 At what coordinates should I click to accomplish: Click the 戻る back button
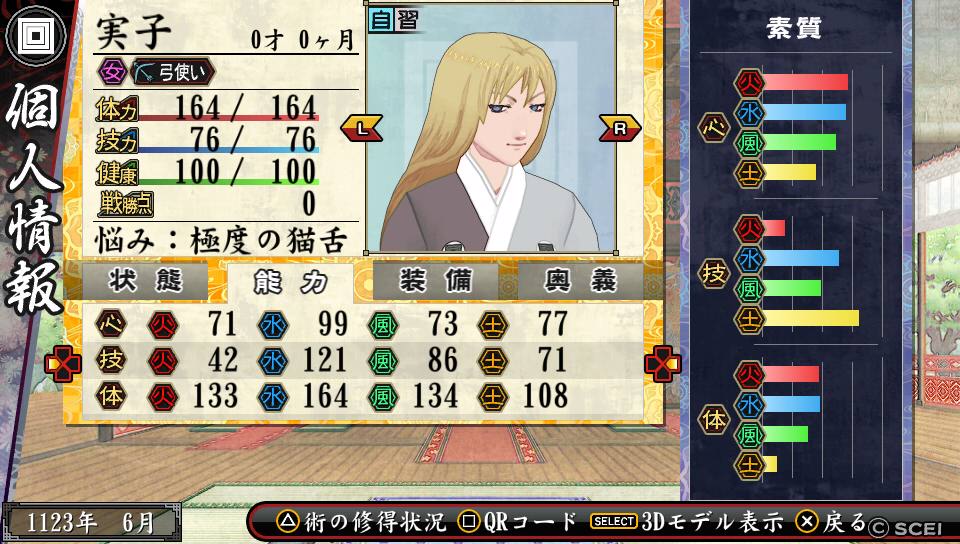pyautogui.click(x=831, y=522)
